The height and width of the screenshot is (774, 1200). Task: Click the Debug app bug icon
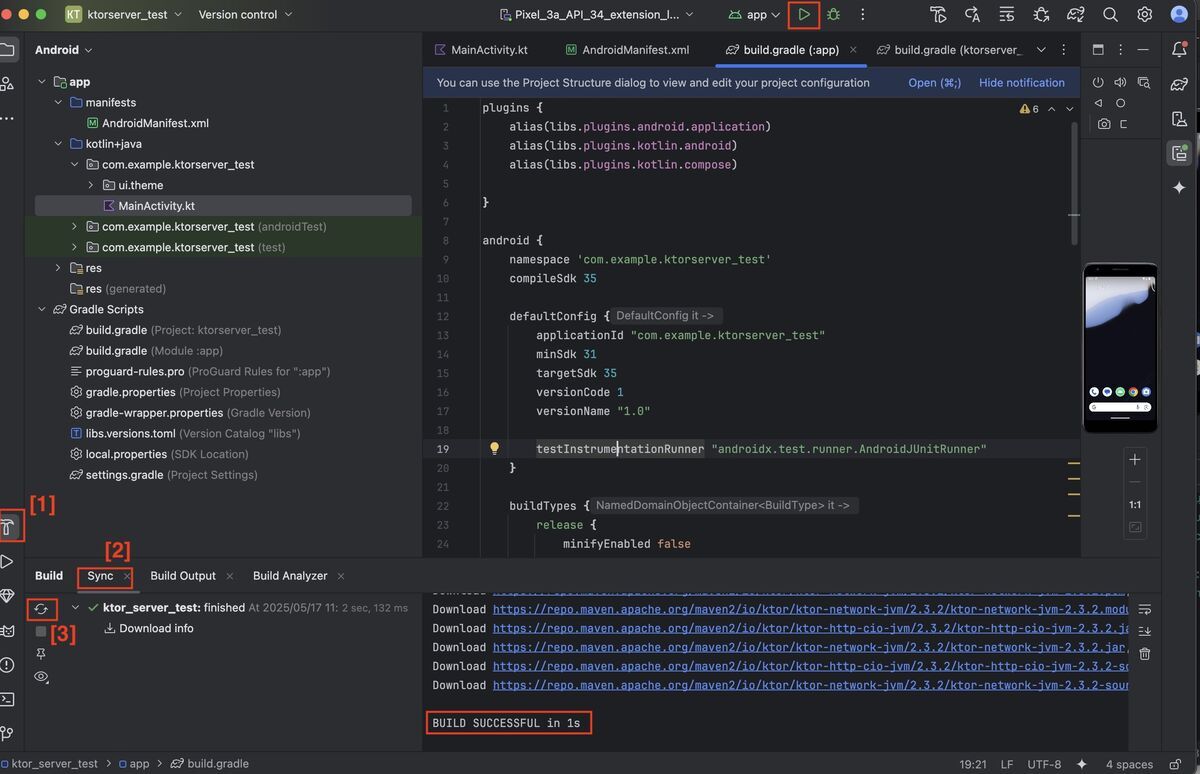[833, 15]
